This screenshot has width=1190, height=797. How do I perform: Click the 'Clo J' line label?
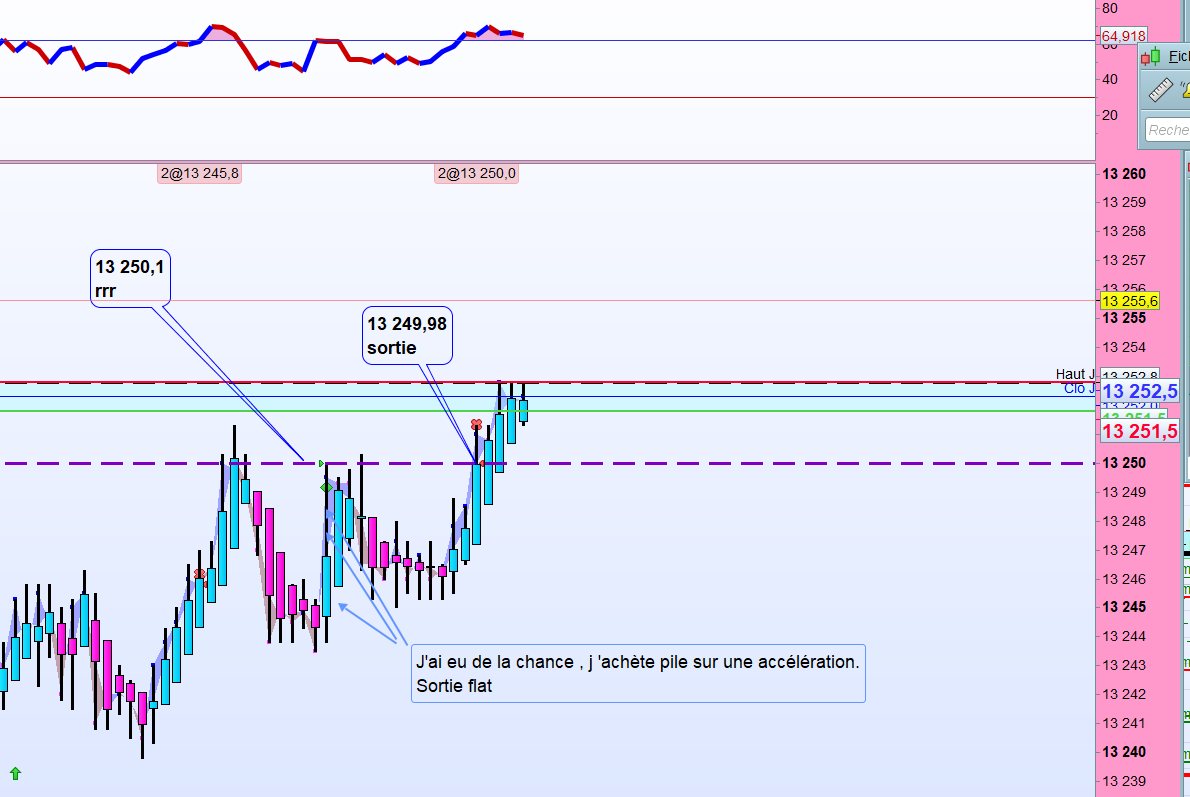point(1079,389)
